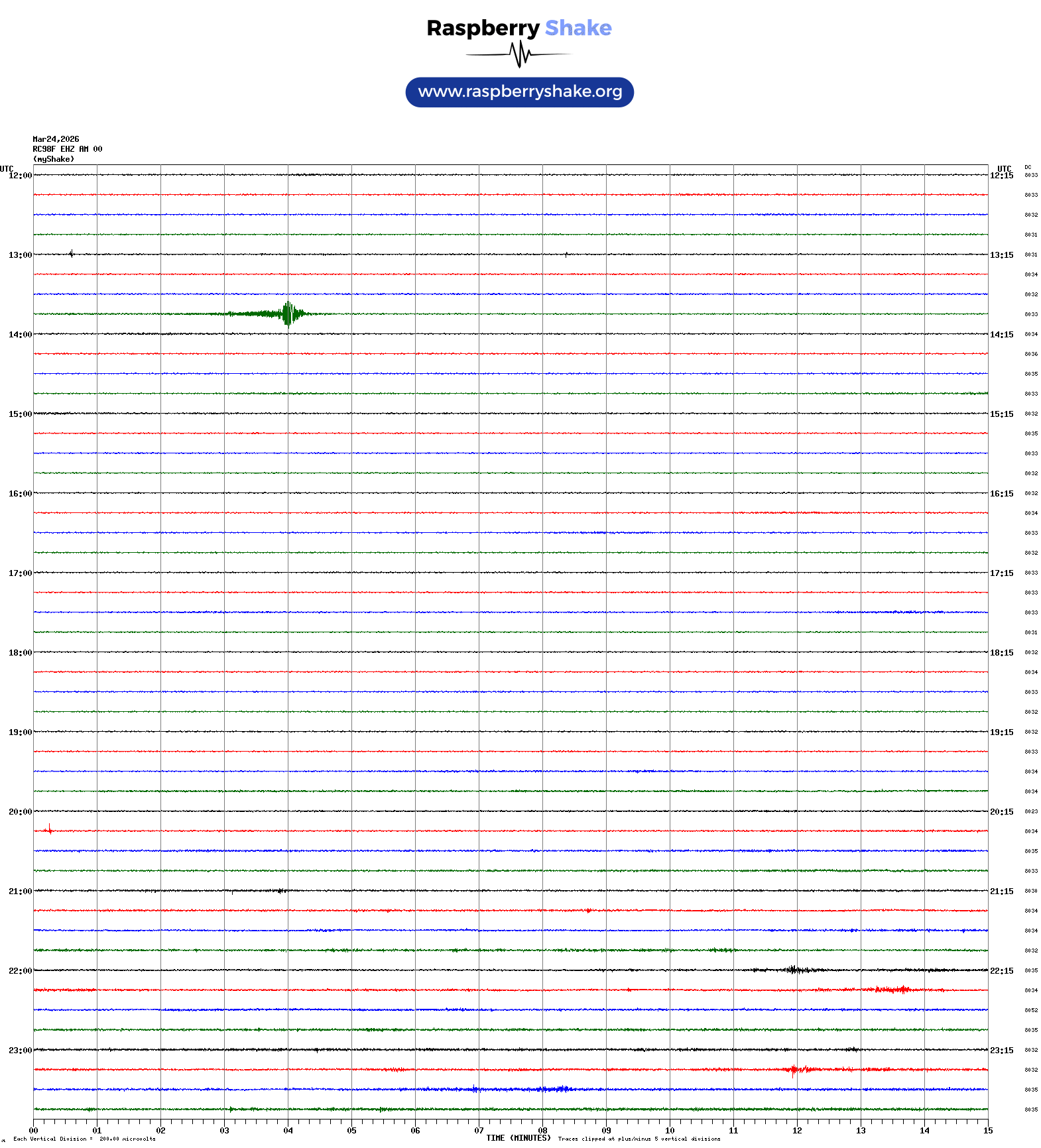Click the Each Vertical Division scale note
Image resolution: width=1041 pixels, height=1148 pixels.
(84, 1139)
